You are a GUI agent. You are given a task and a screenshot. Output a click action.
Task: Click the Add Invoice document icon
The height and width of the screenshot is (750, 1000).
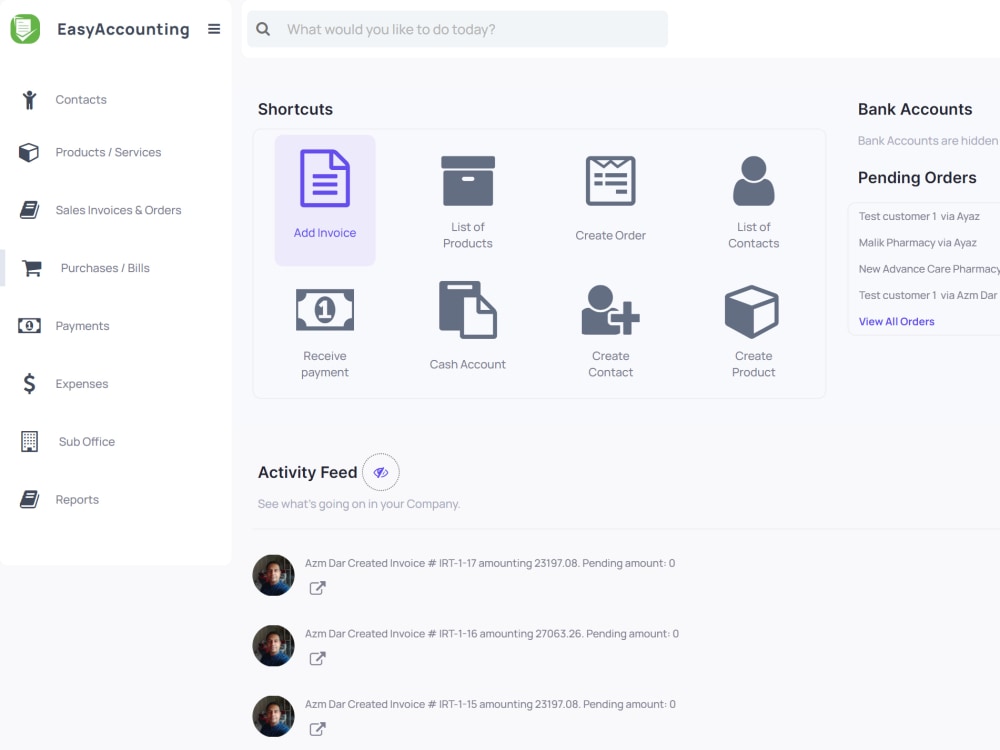coord(325,179)
